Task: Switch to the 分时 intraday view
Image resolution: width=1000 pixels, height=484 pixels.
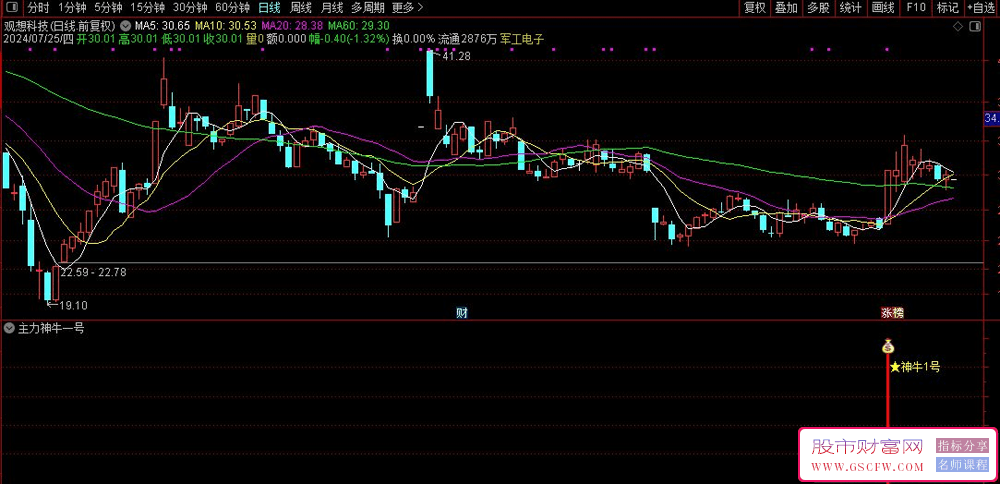Action: point(38,8)
